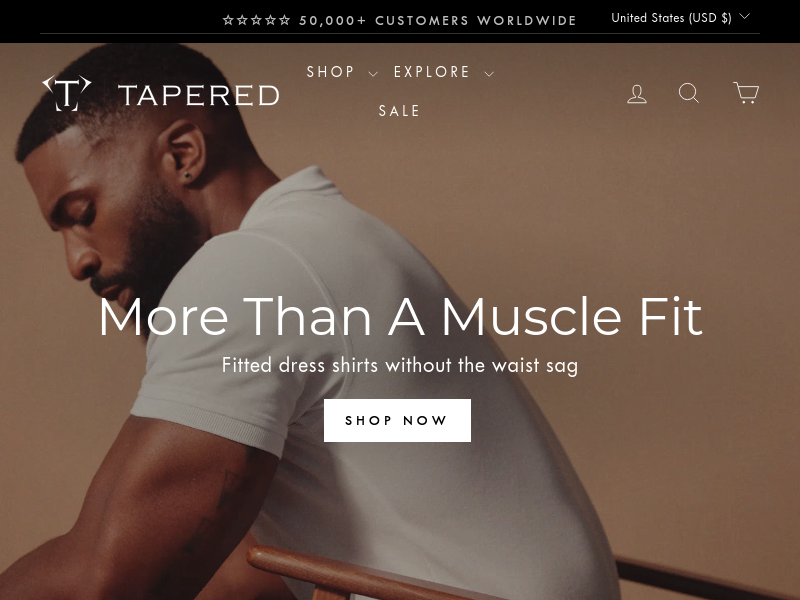
Task: Click the SHOP NOW button
Action: tap(397, 420)
